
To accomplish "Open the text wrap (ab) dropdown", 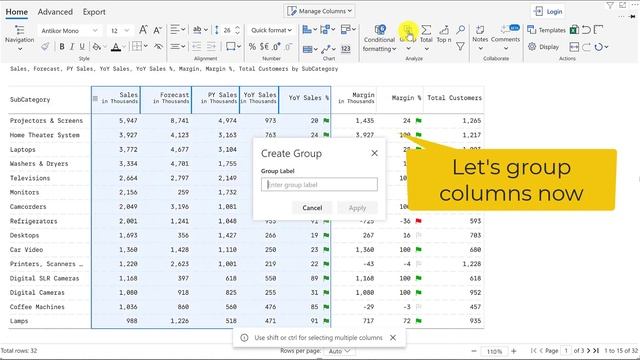I will tap(200, 29).
